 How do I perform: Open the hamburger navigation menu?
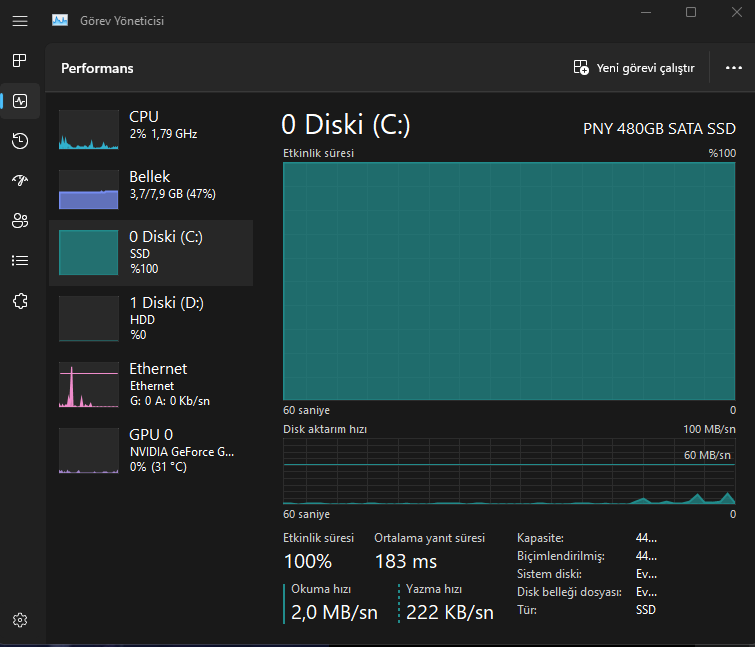click(x=20, y=20)
